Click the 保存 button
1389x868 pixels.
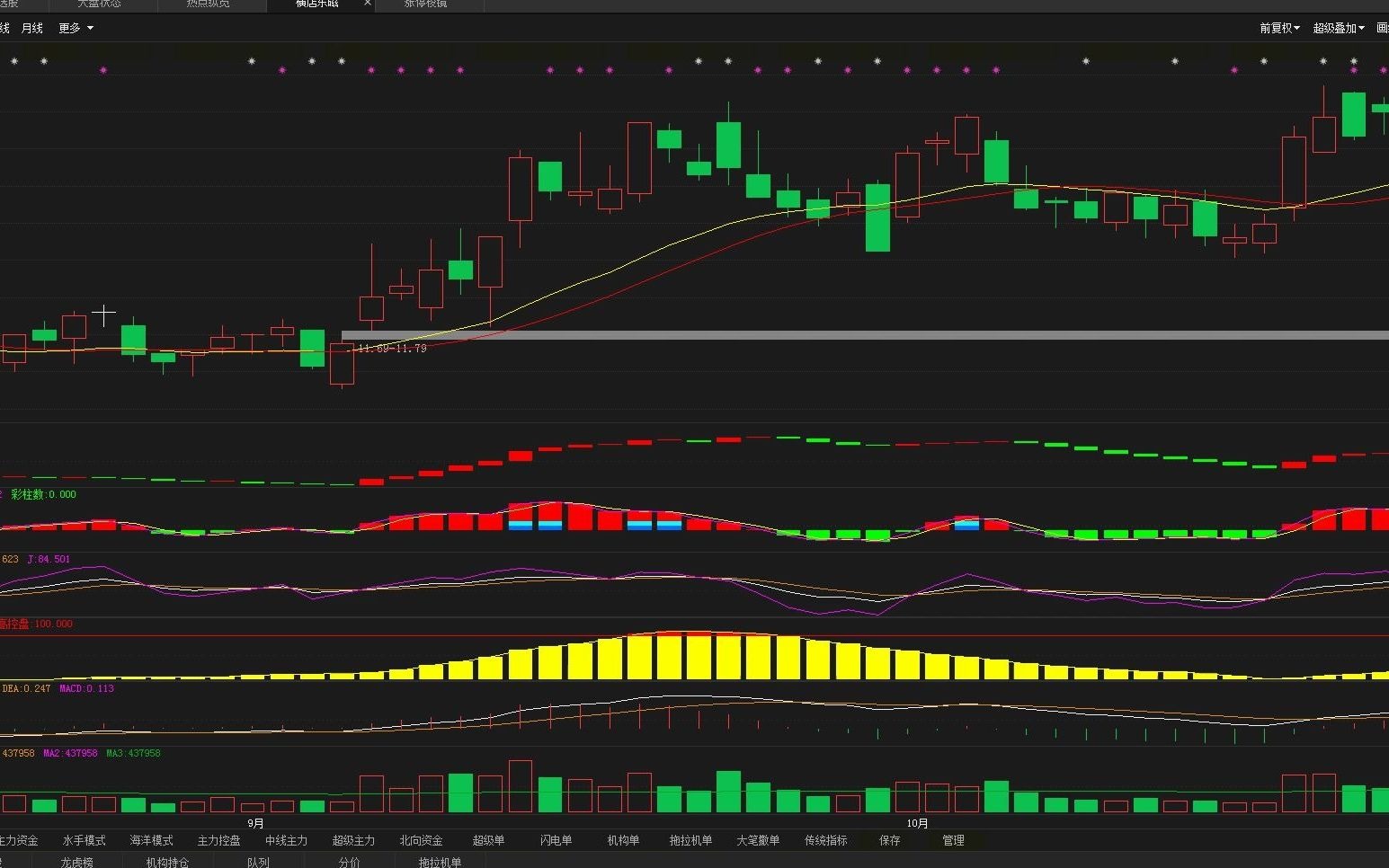coord(890,840)
